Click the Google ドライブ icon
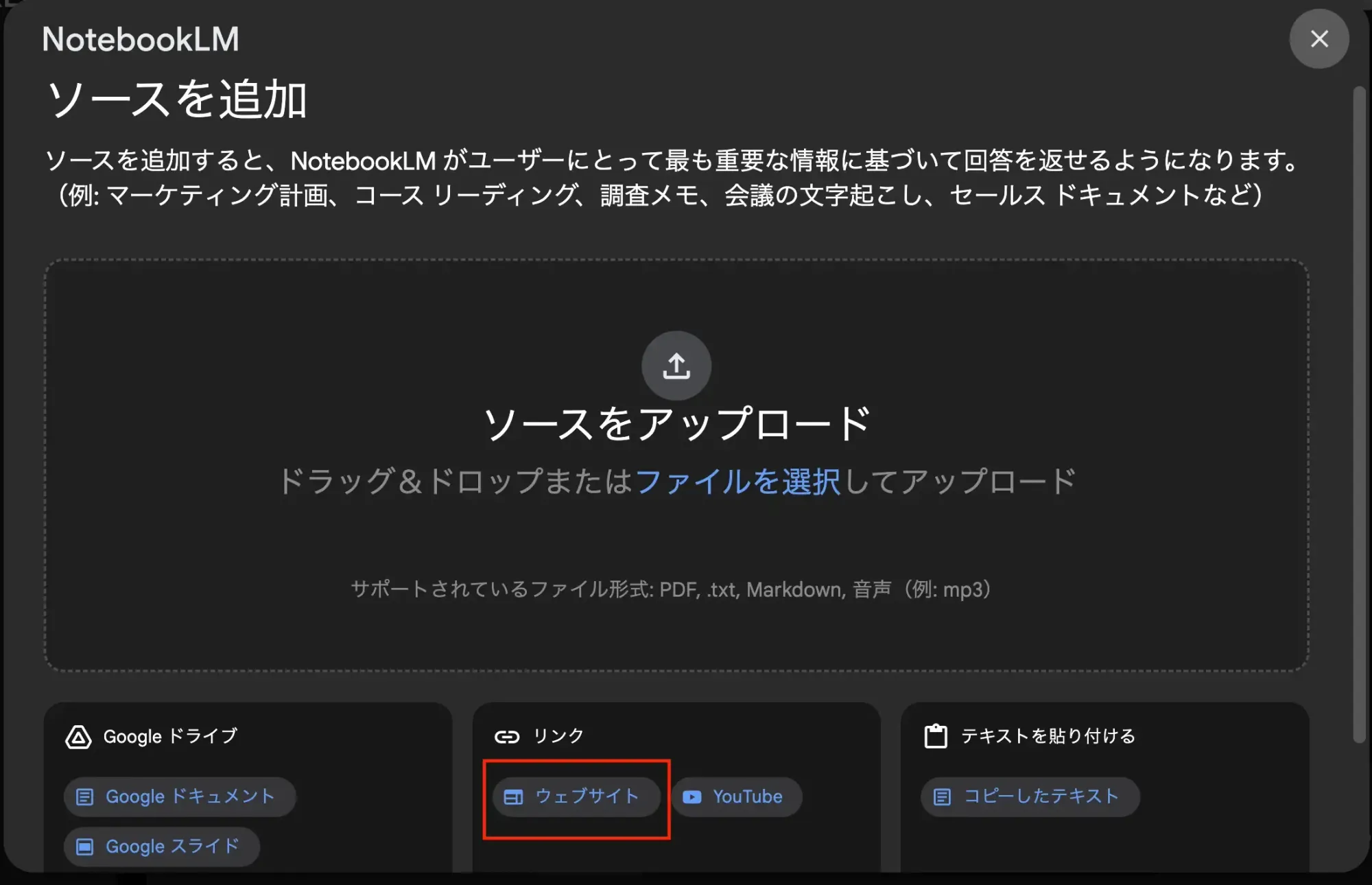Viewport: 1372px width, 885px height. point(78,737)
